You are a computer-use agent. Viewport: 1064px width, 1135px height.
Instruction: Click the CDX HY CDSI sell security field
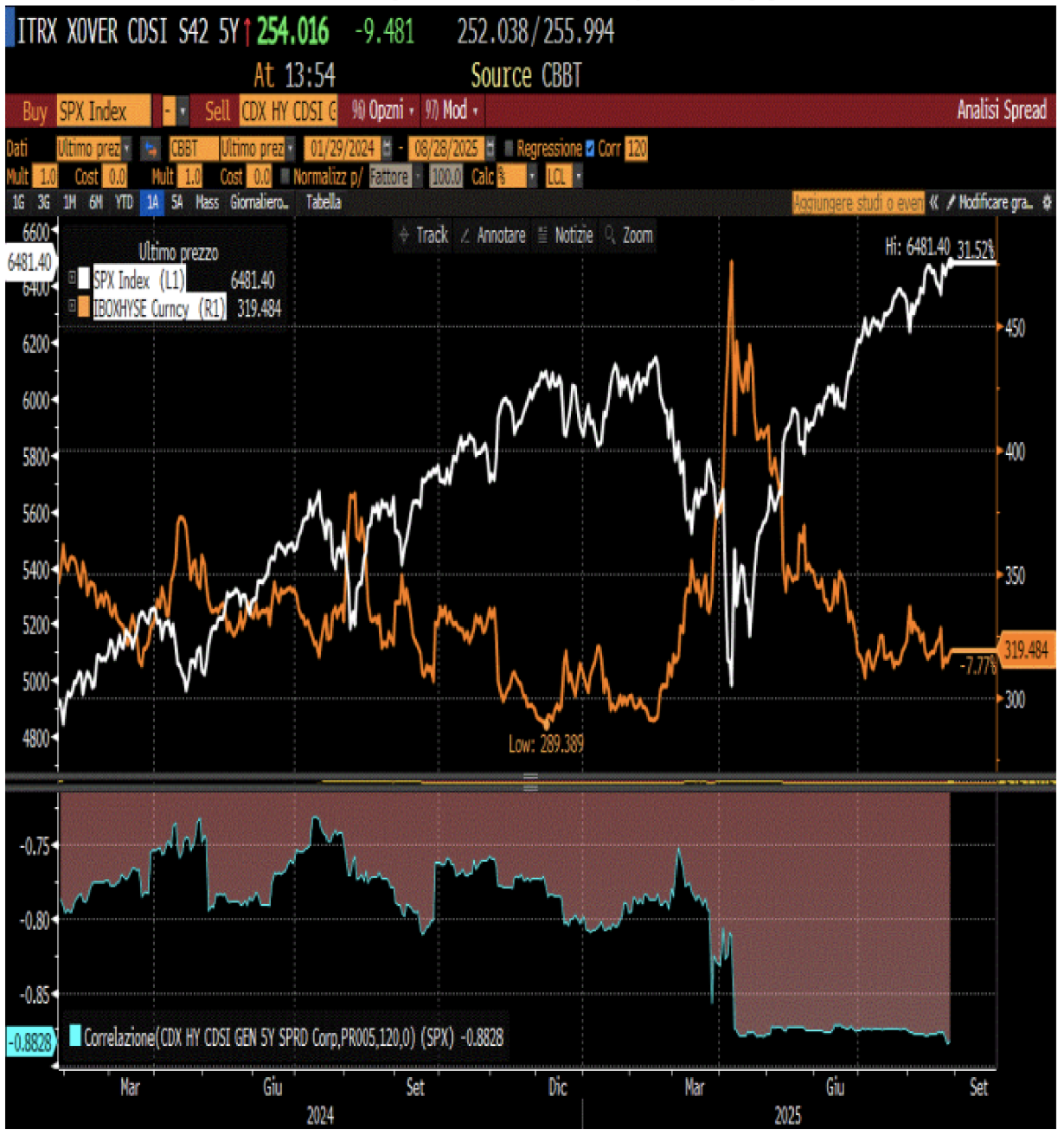pyautogui.click(x=288, y=111)
